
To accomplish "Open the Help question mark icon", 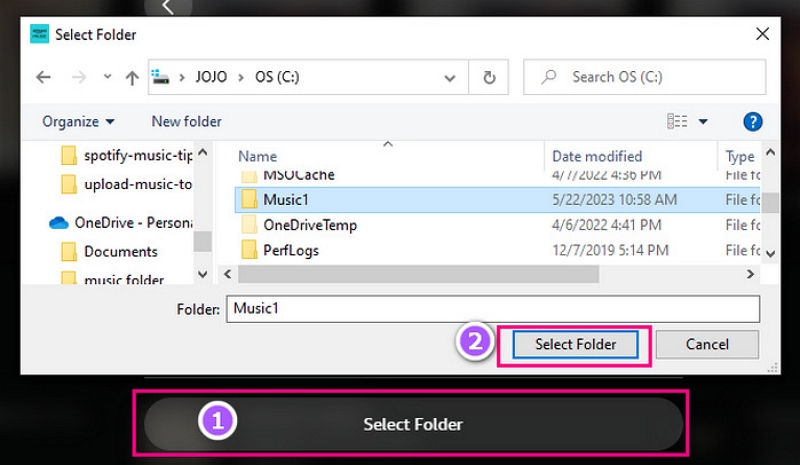I will point(753,121).
